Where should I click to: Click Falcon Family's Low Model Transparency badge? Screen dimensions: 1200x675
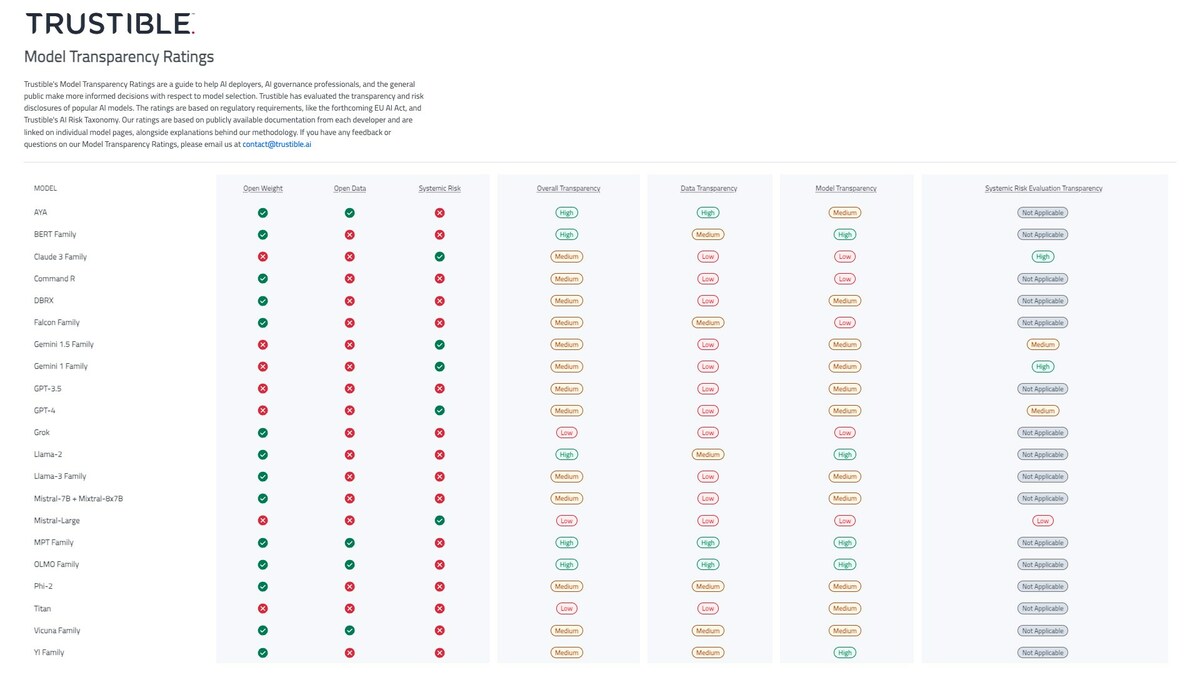(845, 323)
